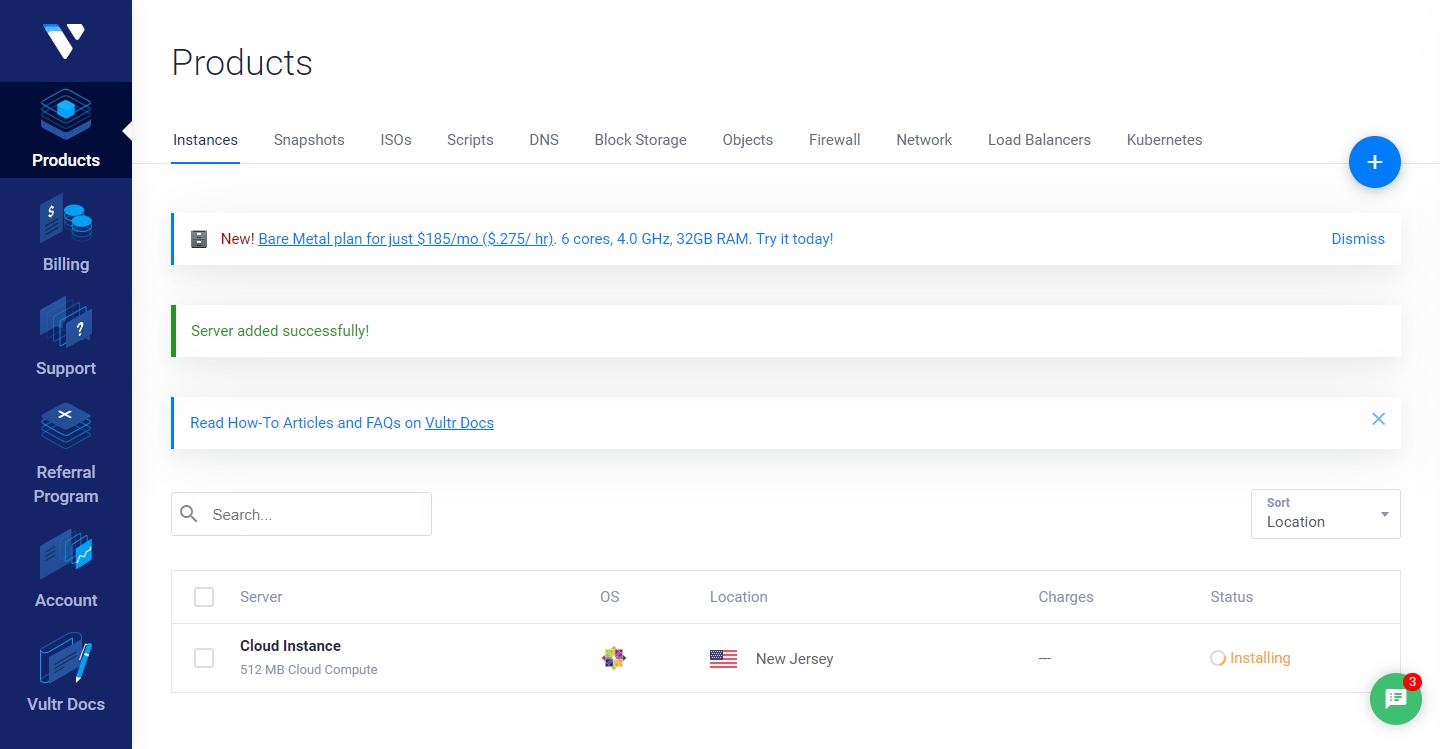Click the New Jersey location text
This screenshot has height=749, width=1440.
(794, 659)
